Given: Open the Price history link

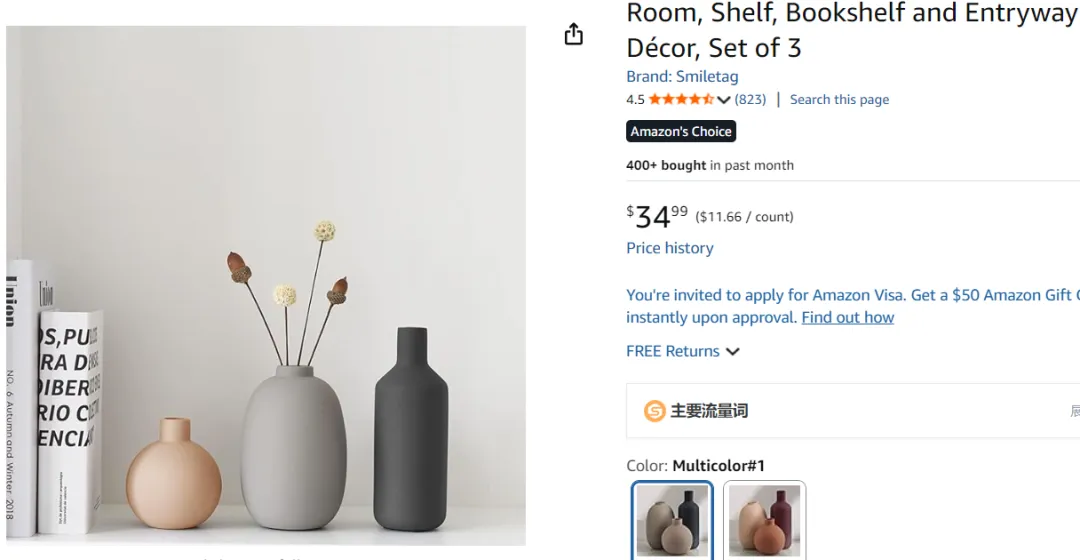Looking at the screenshot, I should pyautogui.click(x=670, y=248).
